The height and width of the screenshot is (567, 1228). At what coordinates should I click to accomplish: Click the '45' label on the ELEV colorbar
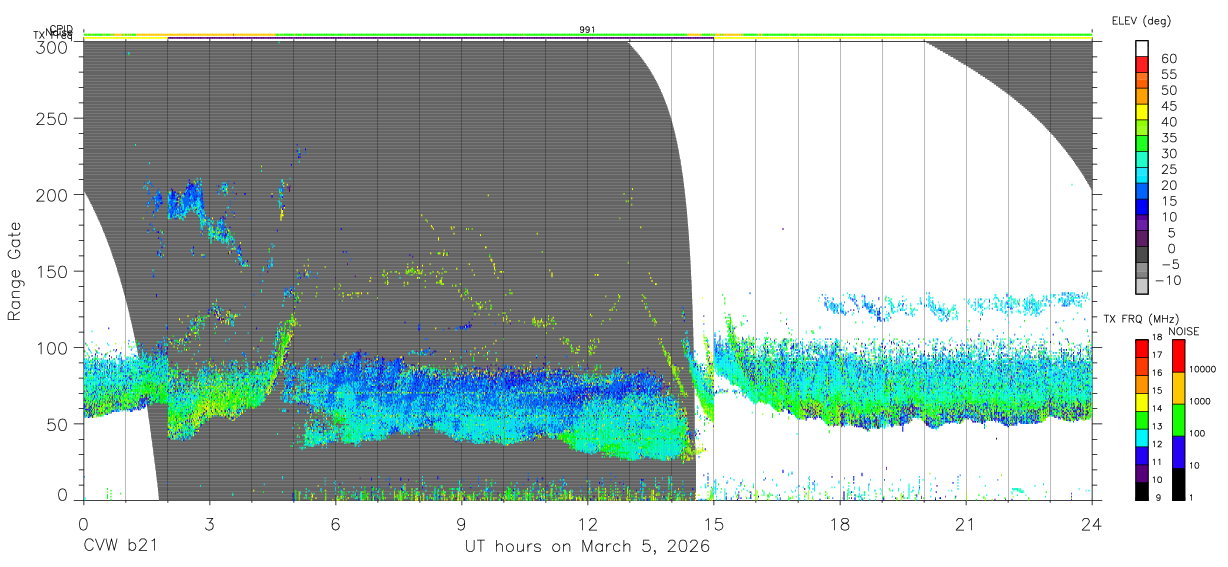click(x=1168, y=105)
